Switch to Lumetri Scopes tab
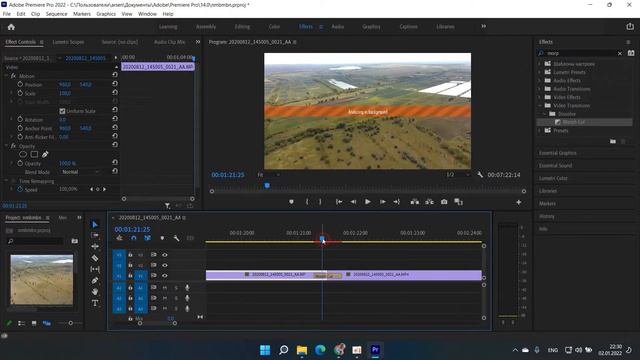 coord(68,42)
